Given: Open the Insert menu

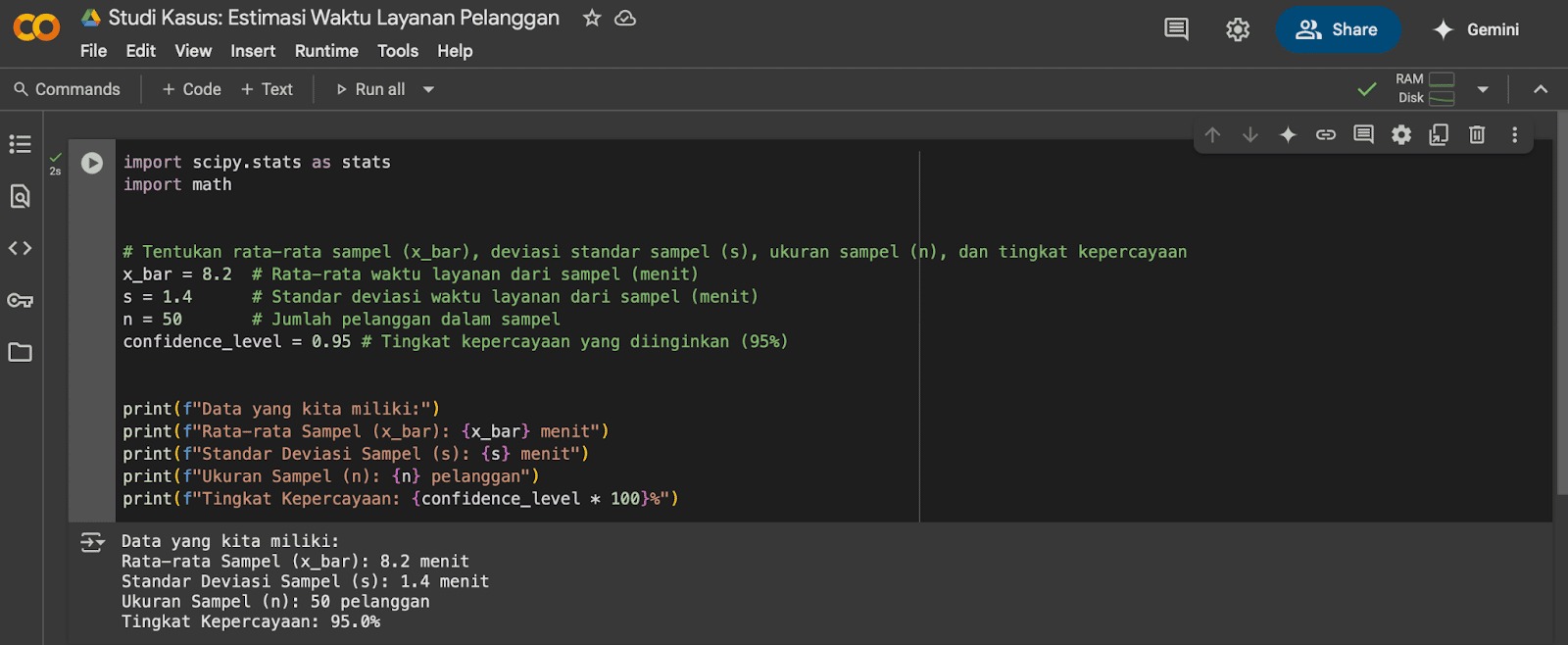Looking at the screenshot, I should pos(253,51).
